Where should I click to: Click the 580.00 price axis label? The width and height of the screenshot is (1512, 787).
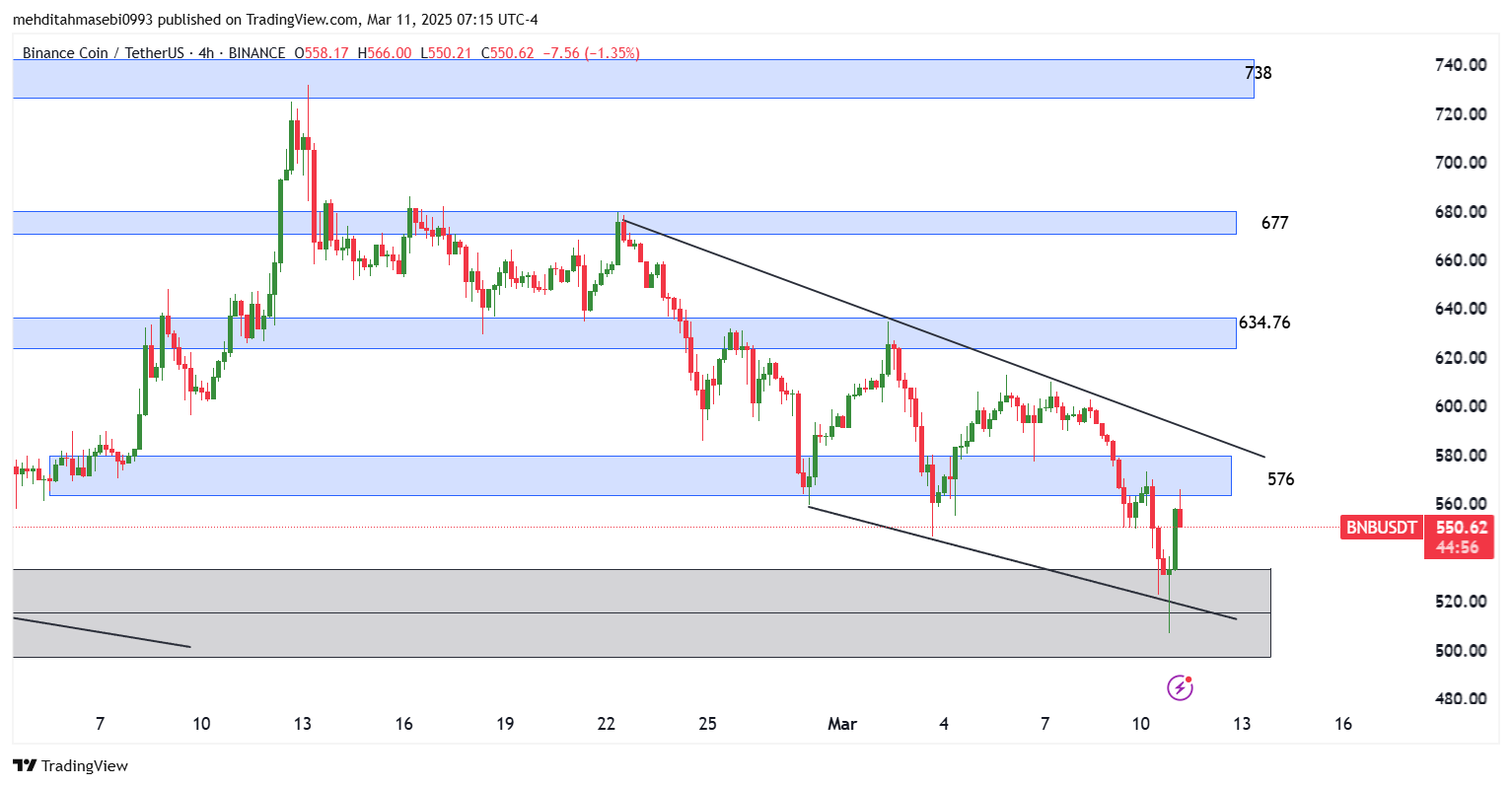tap(1461, 456)
